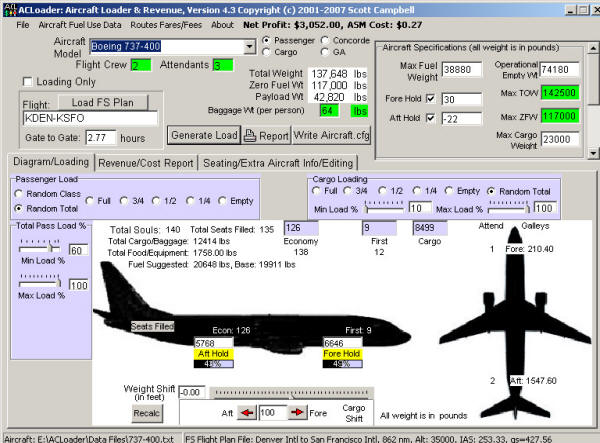The image size is (600, 443).
Task: Click the red Fore arrow for cargo shift
Action: click(298, 411)
